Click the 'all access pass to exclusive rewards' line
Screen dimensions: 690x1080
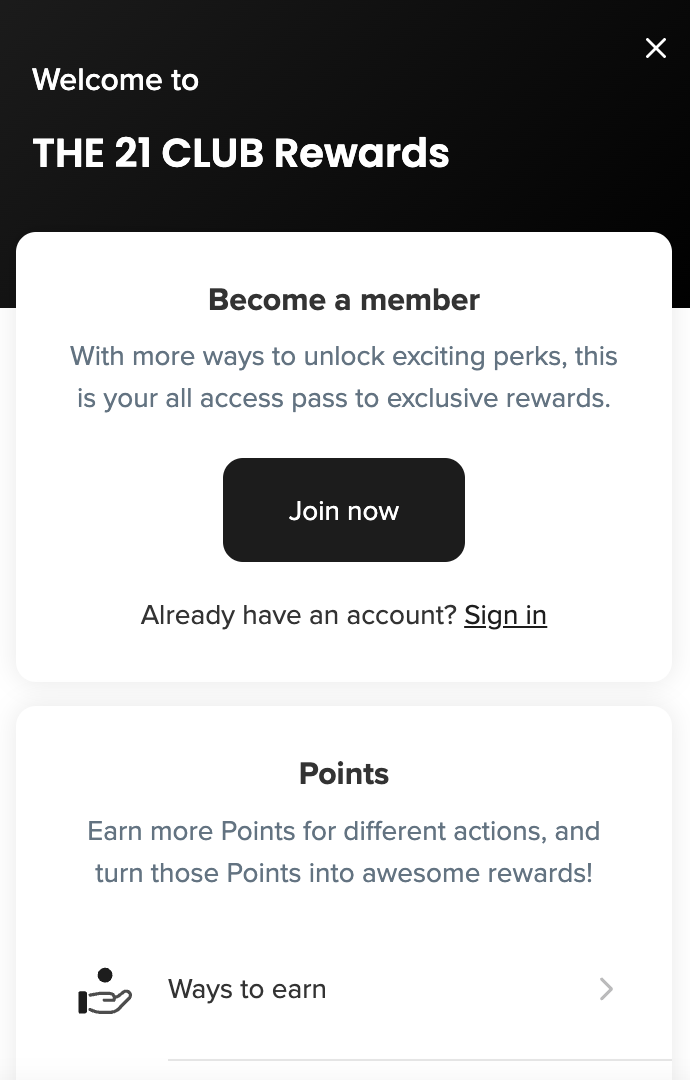pyautogui.click(x=344, y=398)
